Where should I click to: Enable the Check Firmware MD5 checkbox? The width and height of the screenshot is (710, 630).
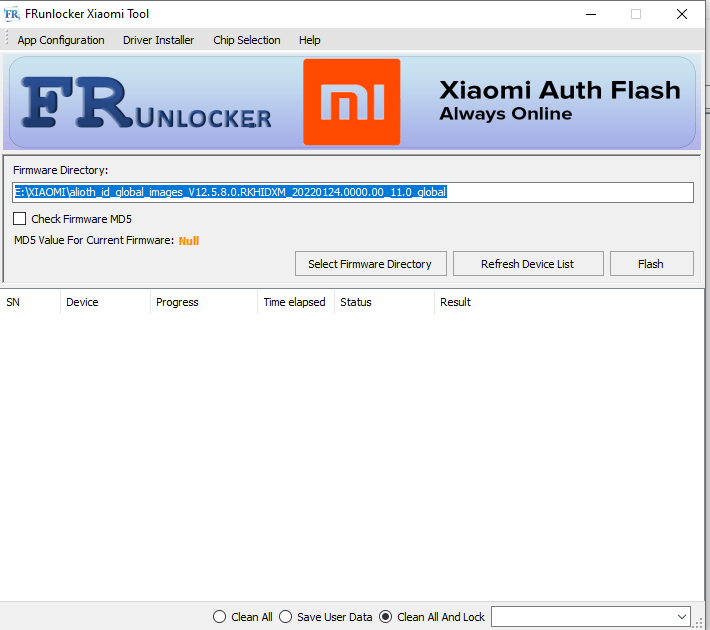[x=19, y=219]
